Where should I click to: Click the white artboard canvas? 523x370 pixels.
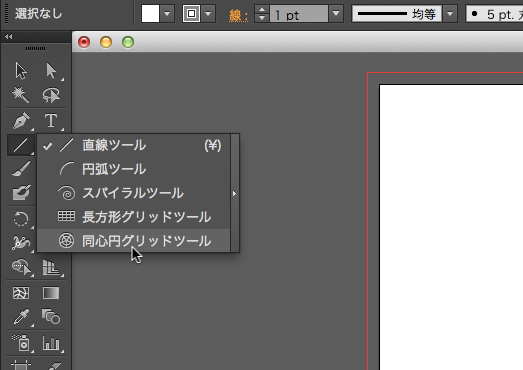452,227
